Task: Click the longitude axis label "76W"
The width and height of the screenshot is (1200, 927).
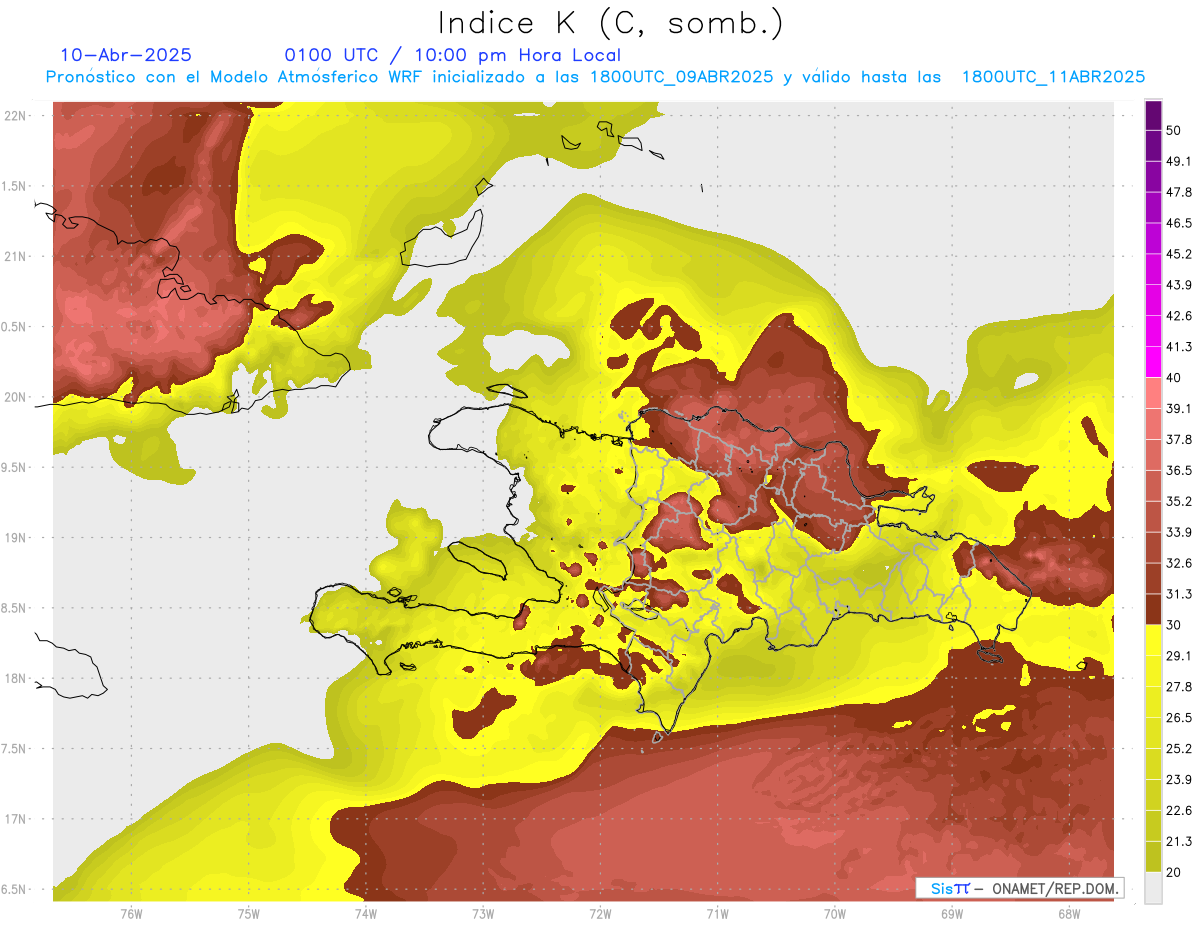Action: (x=132, y=914)
